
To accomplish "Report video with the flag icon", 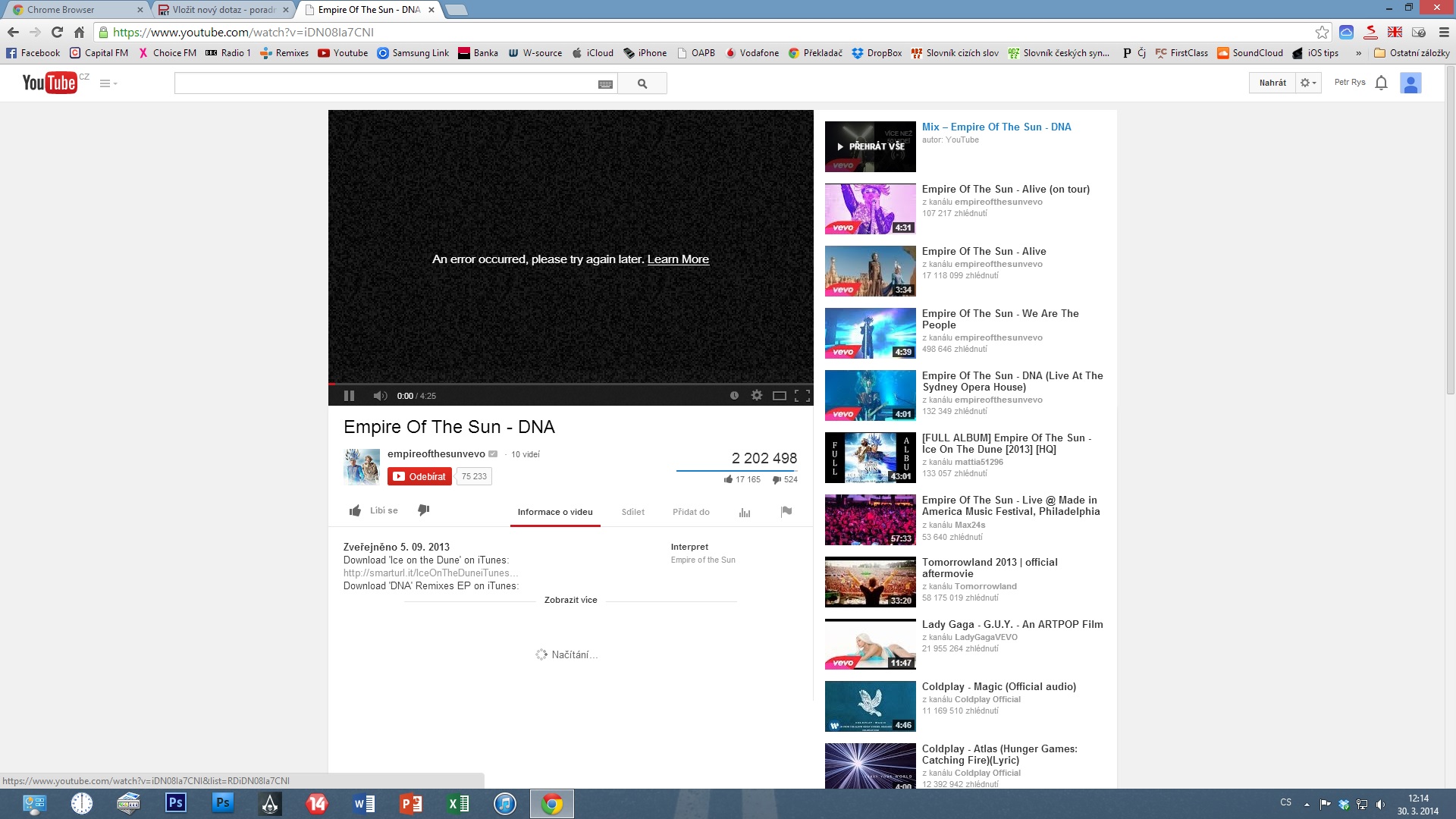I will (x=786, y=511).
